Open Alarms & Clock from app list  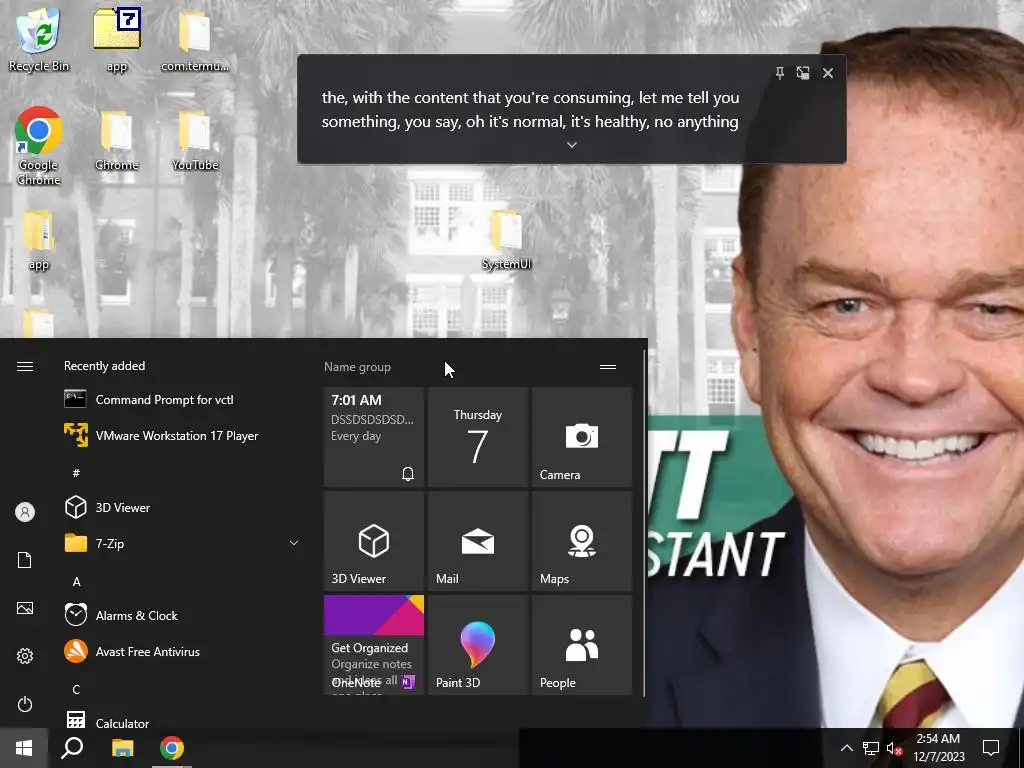point(183,616)
